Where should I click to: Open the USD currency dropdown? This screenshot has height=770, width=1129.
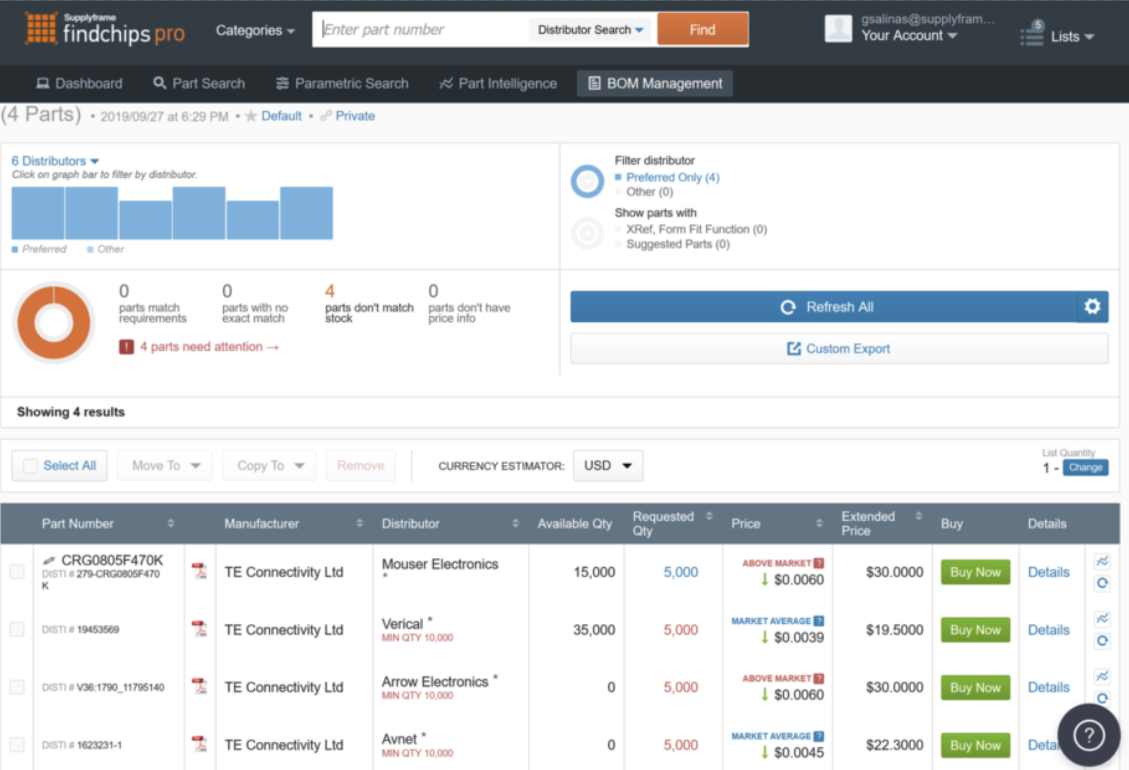(x=608, y=466)
